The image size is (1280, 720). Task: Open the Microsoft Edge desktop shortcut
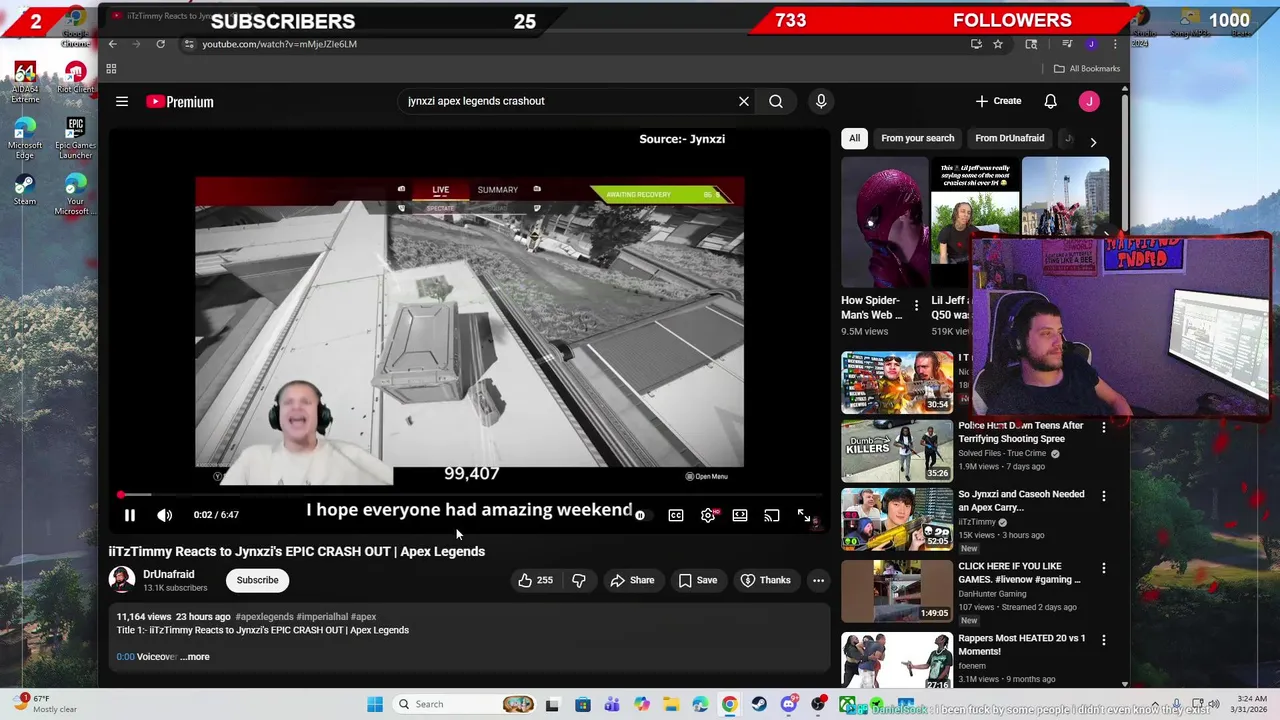(x=24, y=139)
